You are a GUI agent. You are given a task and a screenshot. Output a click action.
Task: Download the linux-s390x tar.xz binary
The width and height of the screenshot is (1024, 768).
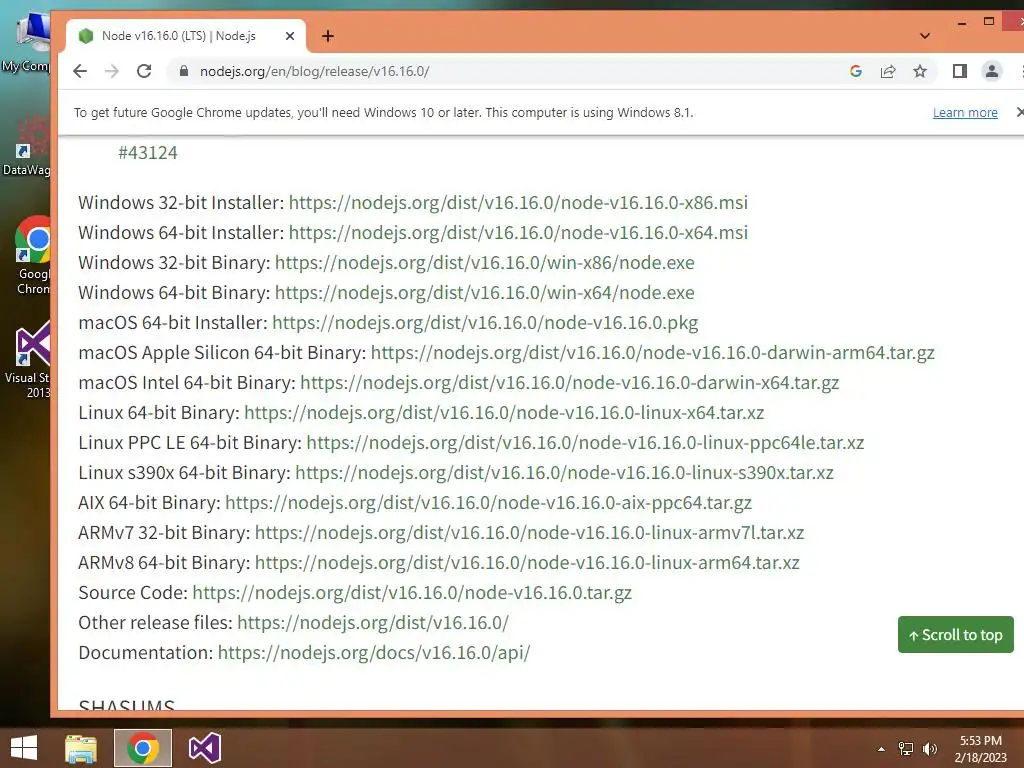click(564, 473)
